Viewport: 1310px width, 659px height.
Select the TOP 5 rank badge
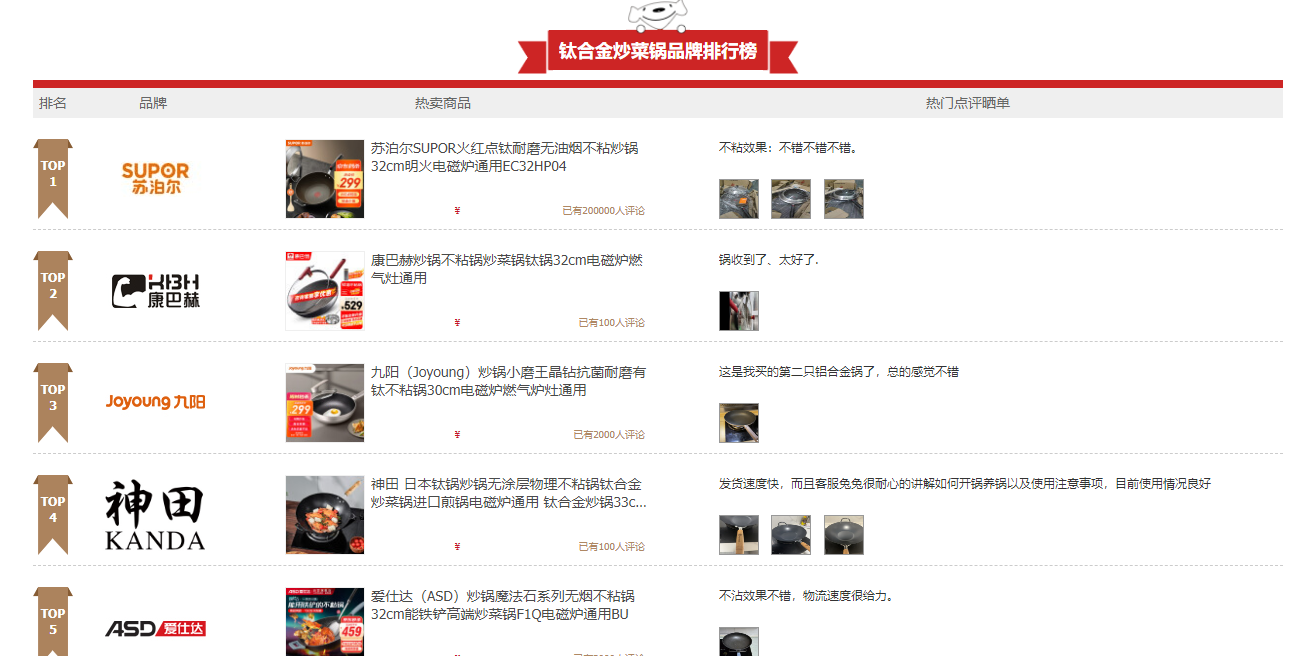point(53,622)
